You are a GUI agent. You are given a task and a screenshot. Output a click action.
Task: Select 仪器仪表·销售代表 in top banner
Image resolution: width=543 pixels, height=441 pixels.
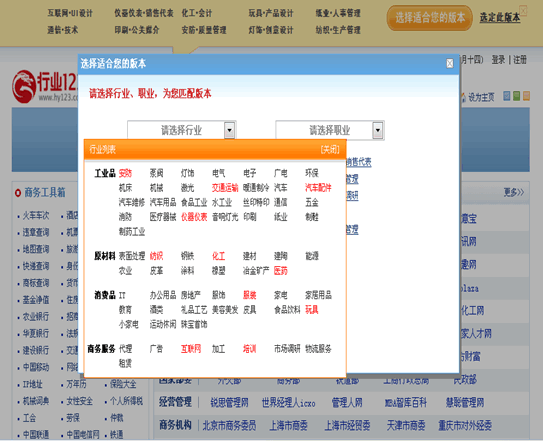[144, 14]
